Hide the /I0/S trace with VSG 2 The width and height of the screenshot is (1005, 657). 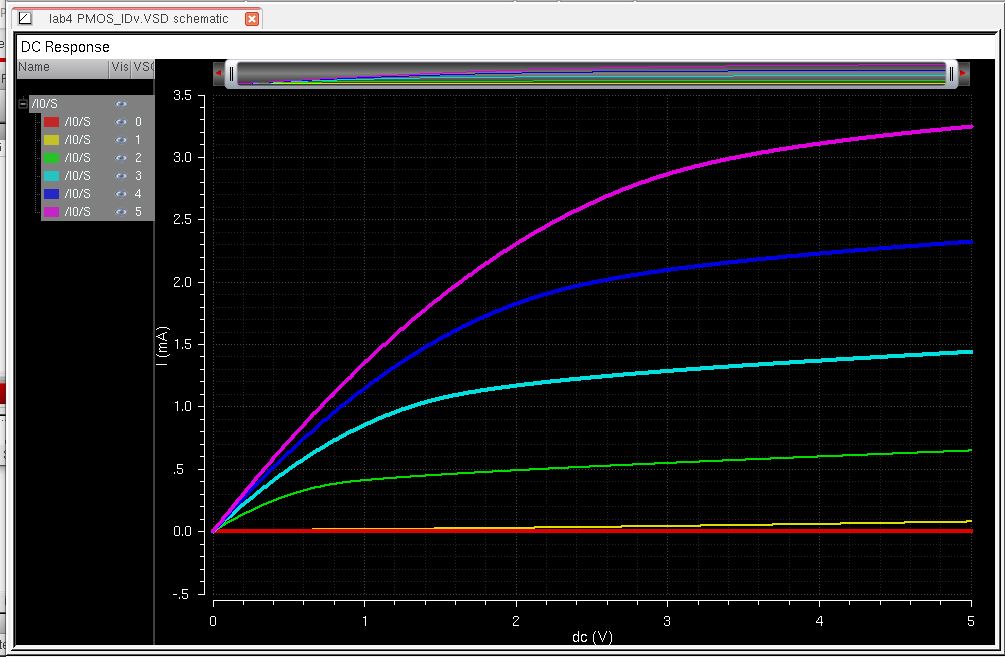click(x=121, y=158)
